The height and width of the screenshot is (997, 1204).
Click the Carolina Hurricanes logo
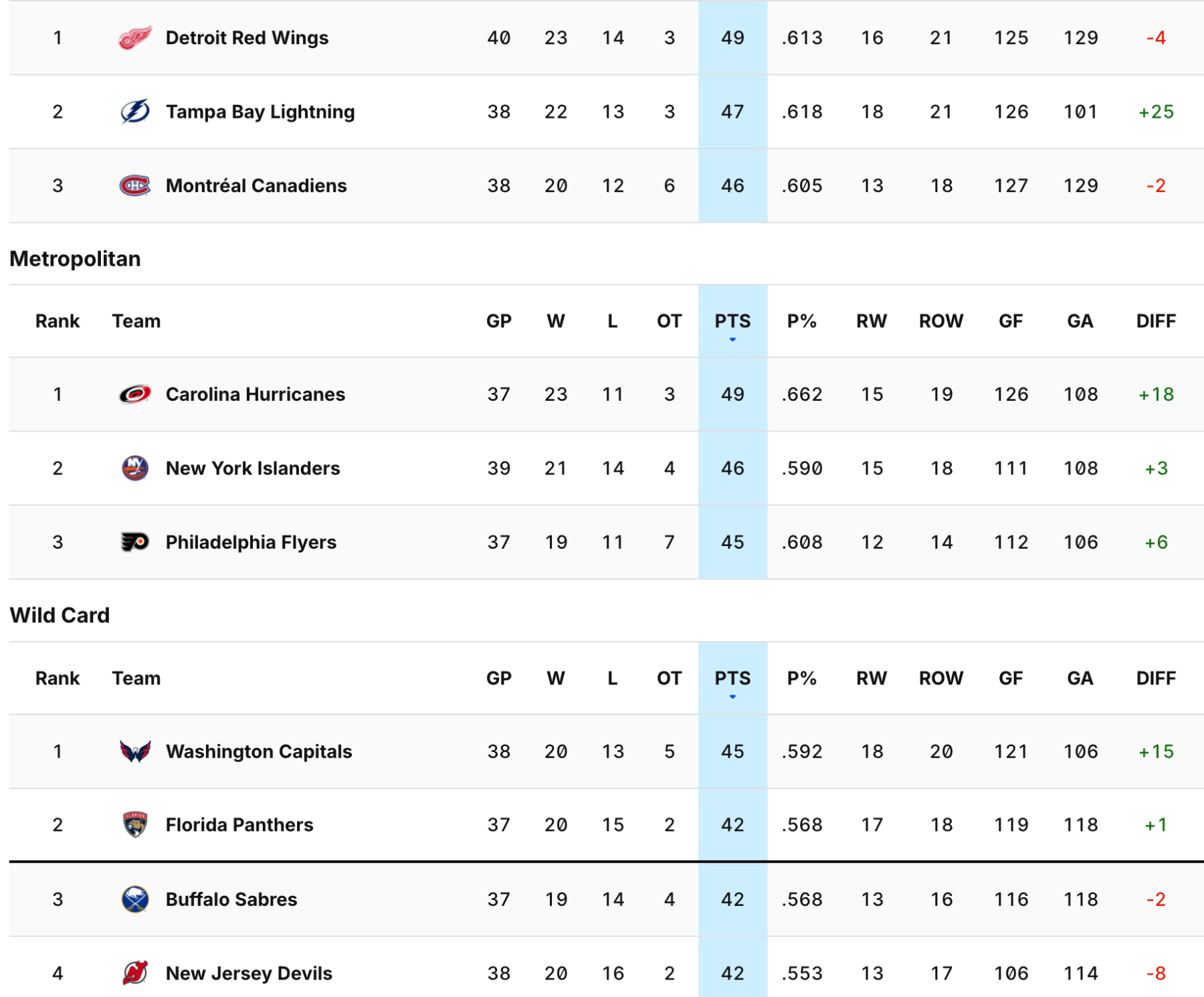click(x=135, y=395)
